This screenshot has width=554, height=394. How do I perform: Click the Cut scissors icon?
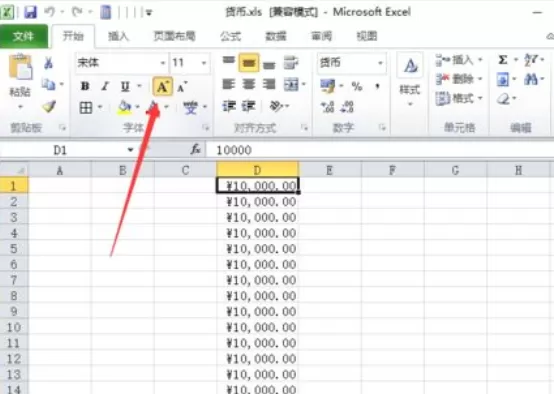pos(49,63)
